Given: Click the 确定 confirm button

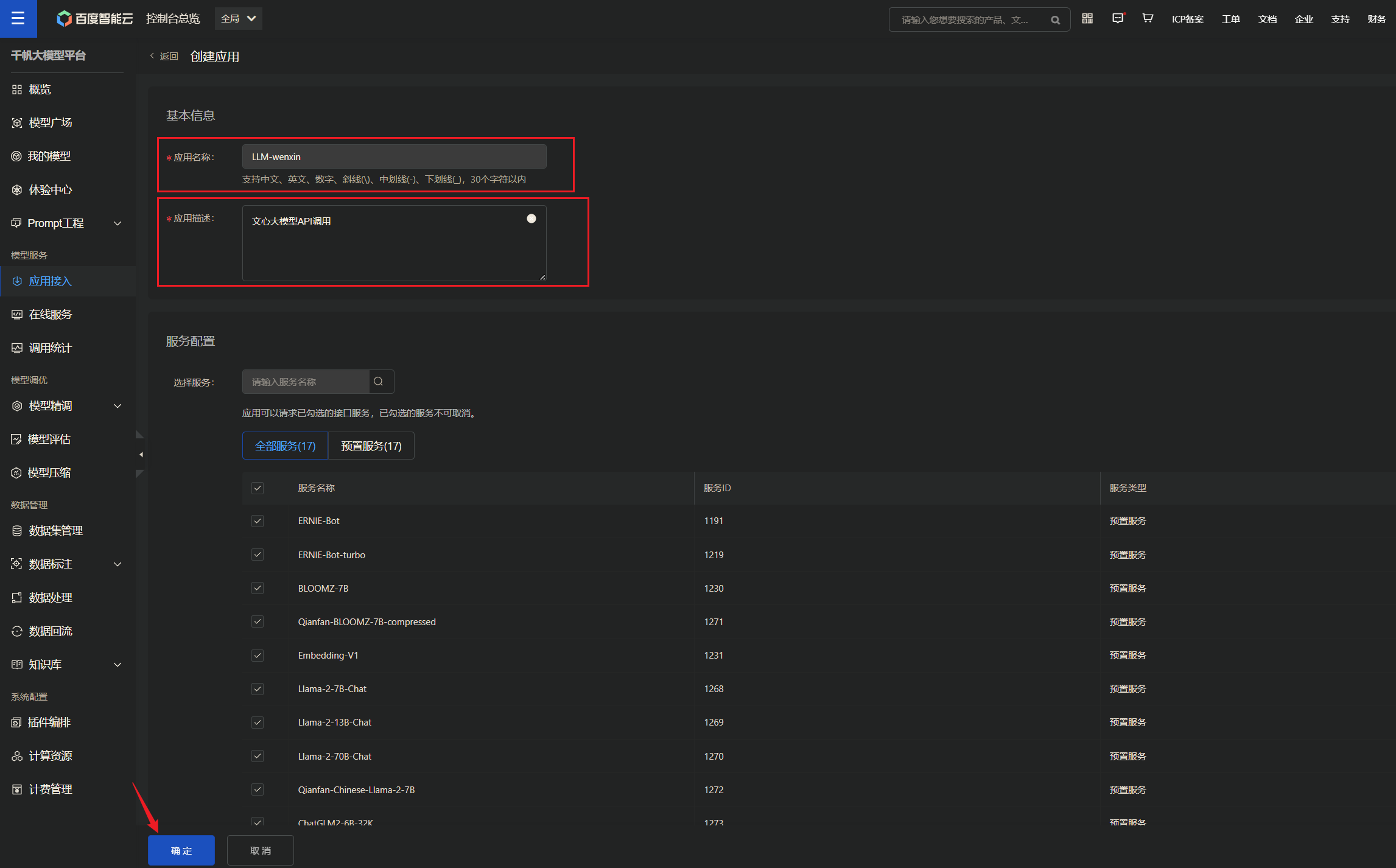Looking at the screenshot, I should click(181, 850).
